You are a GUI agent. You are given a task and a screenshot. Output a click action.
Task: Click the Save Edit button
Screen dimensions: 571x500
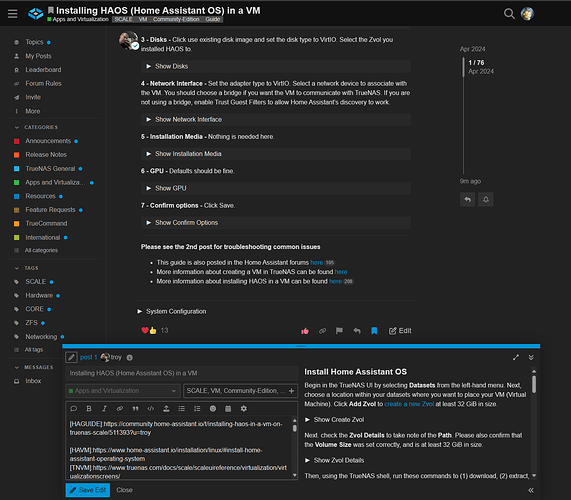[88, 490]
